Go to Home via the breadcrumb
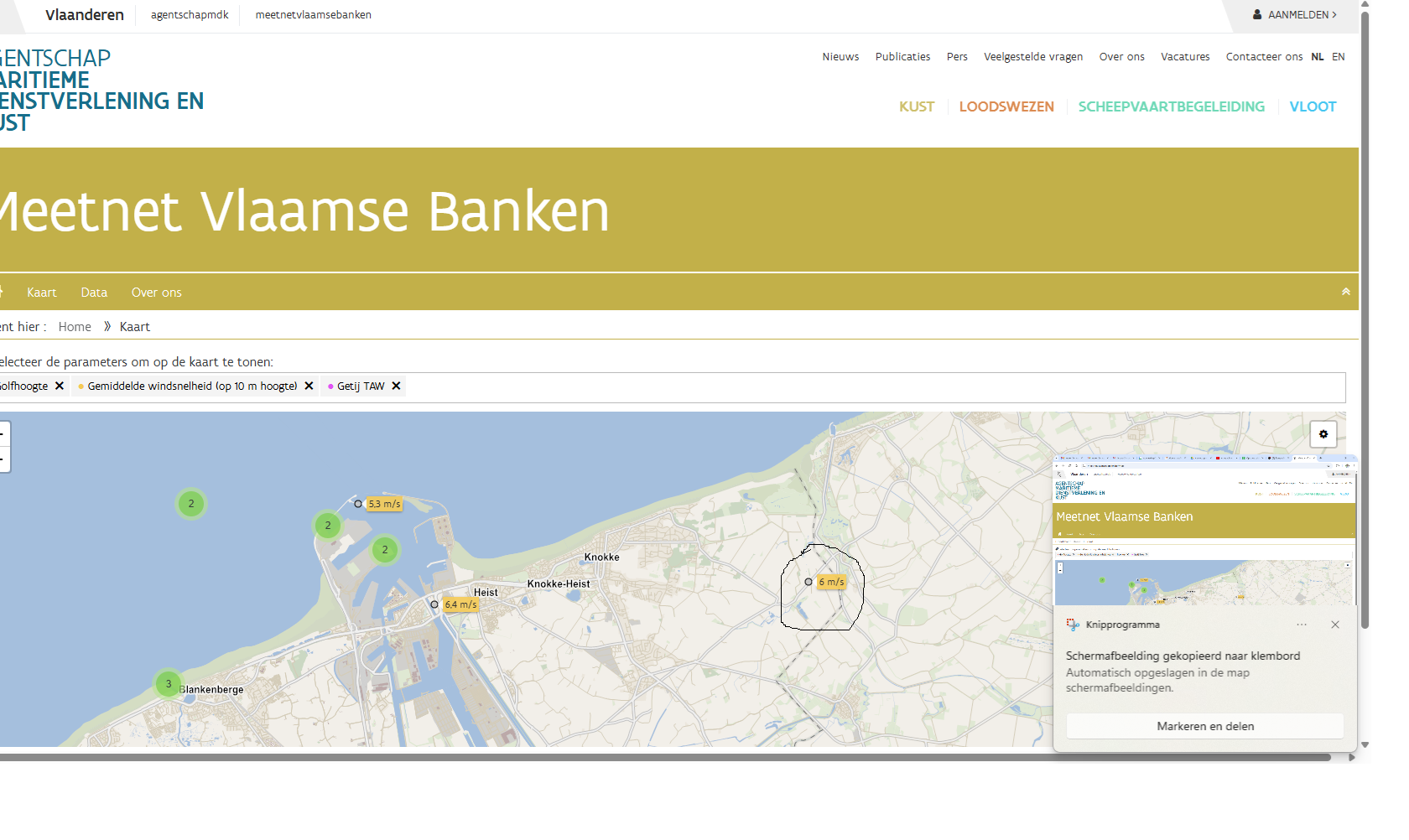This screenshot has width=1409, height=840. click(75, 327)
